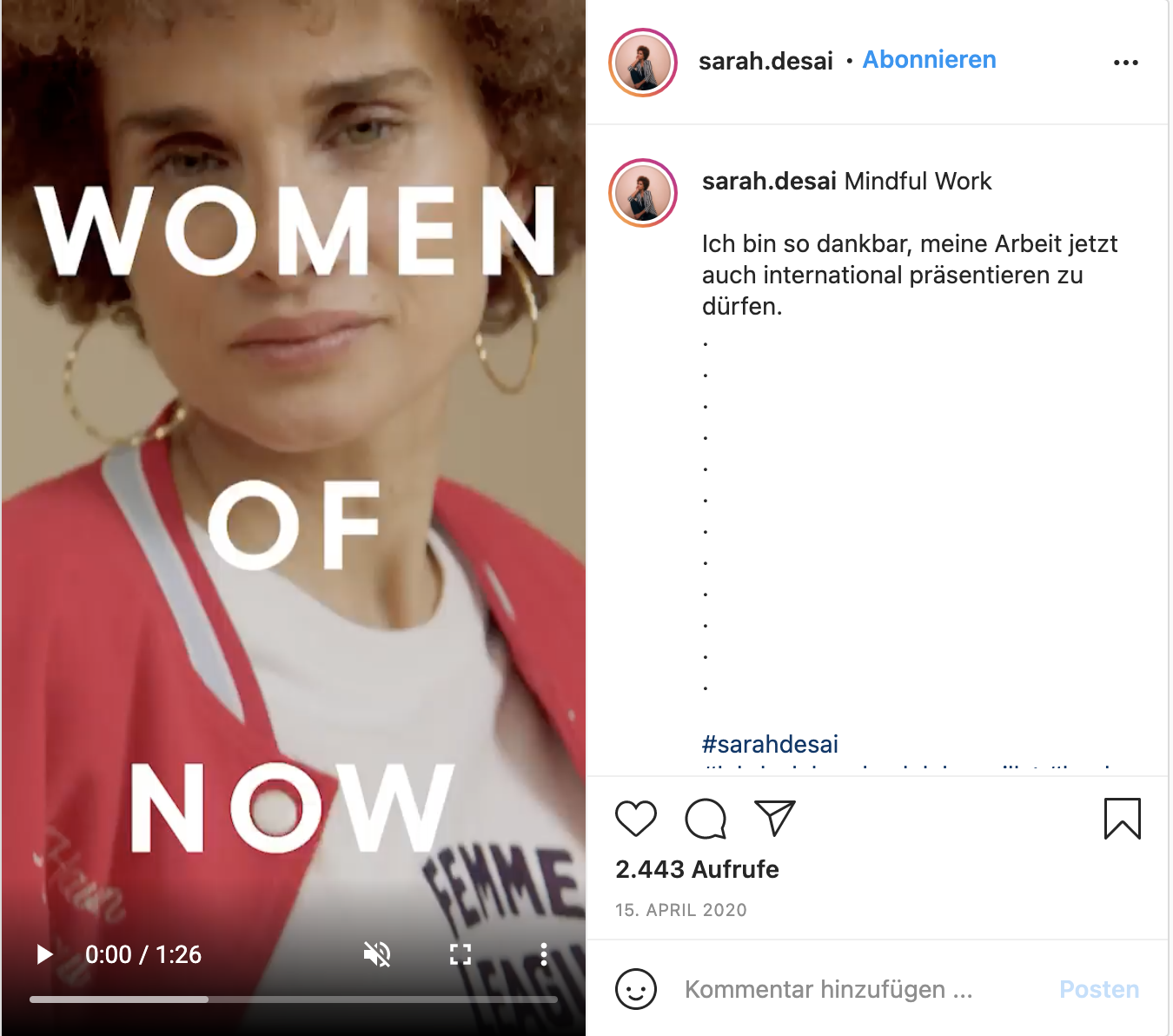Open the #sarahdesai hashtag

[770, 744]
